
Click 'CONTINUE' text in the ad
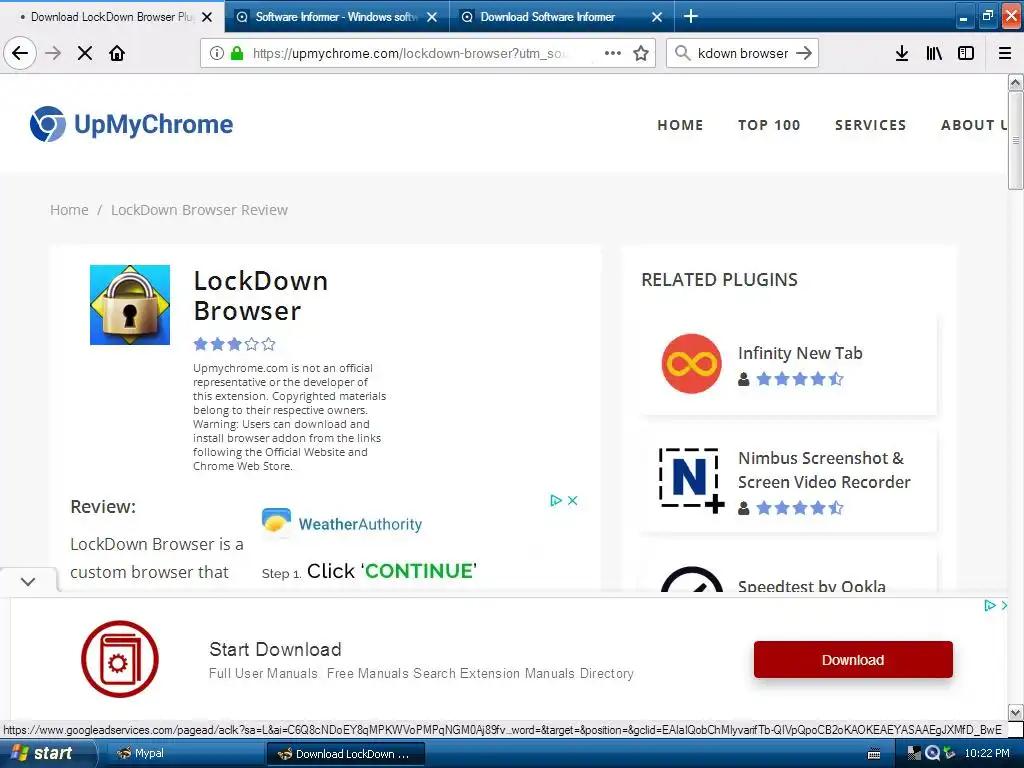pos(420,571)
